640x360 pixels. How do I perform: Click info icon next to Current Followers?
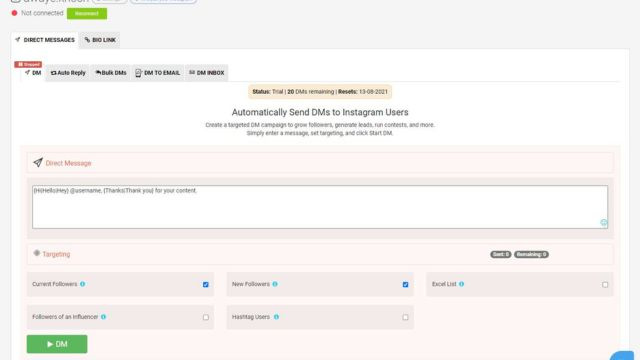tap(82, 284)
